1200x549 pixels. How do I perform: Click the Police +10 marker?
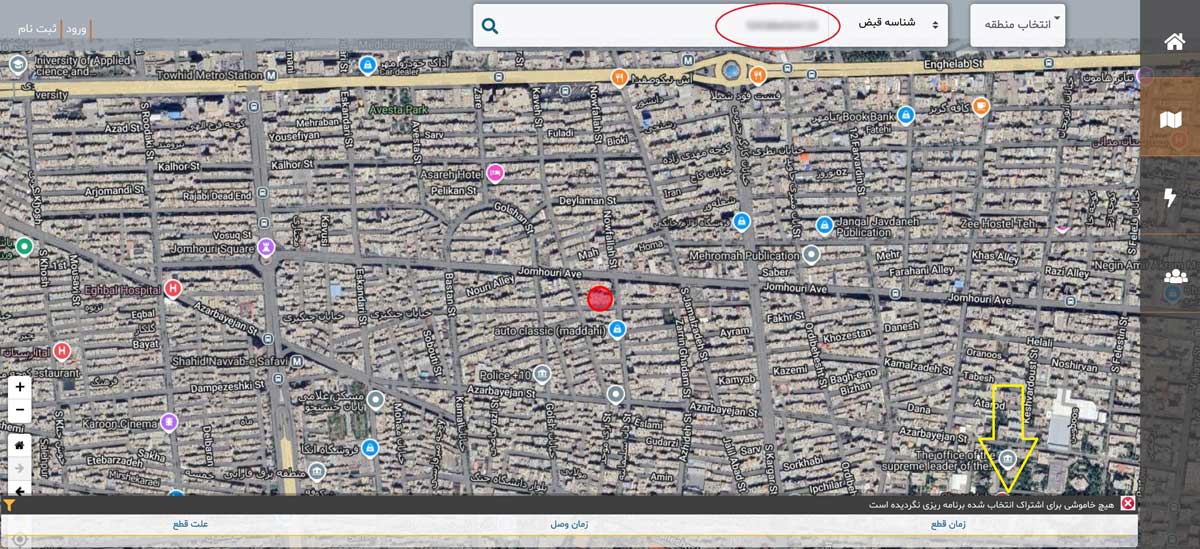click(542, 374)
